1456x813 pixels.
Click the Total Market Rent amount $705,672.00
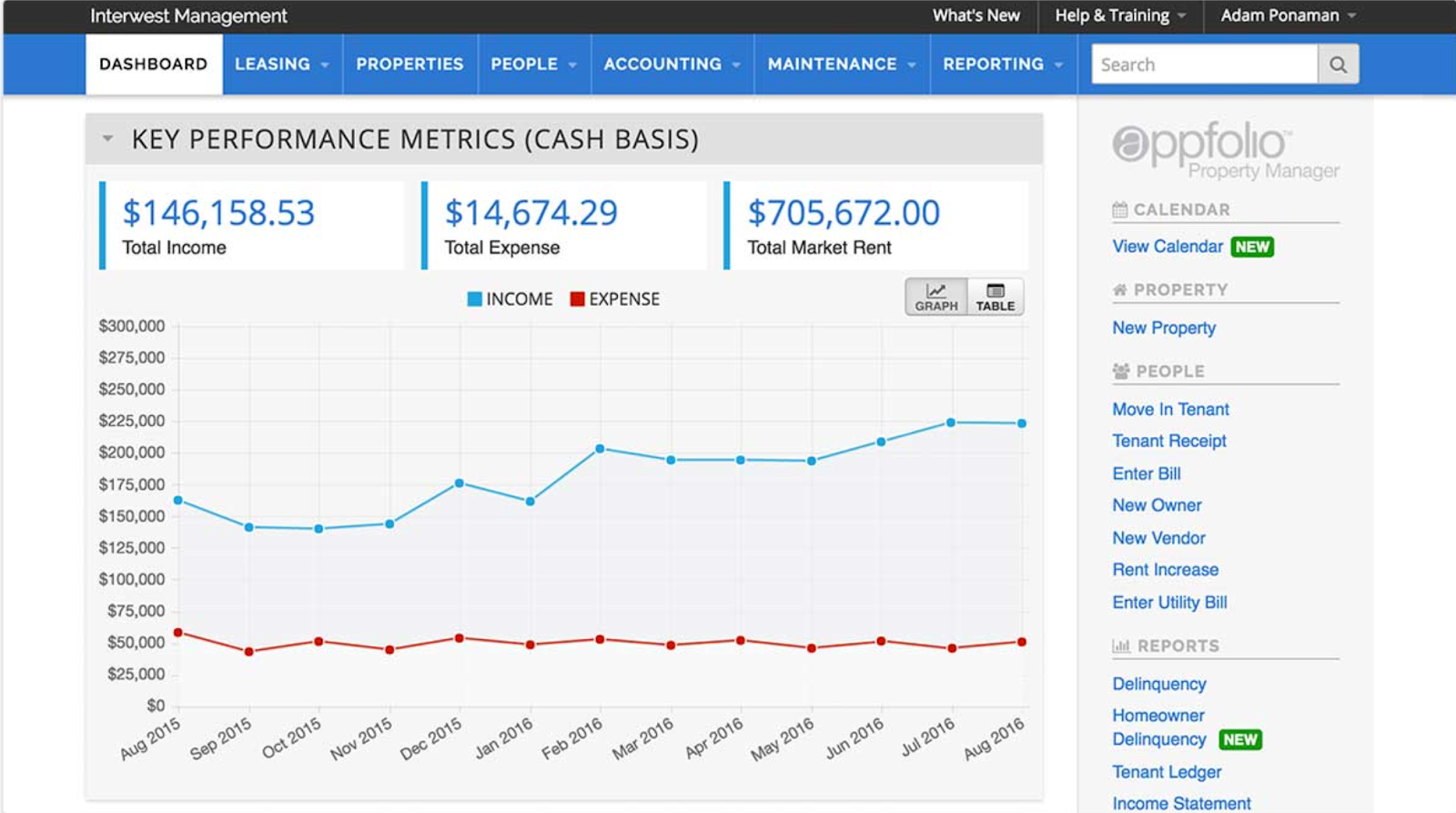click(x=844, y=213)
